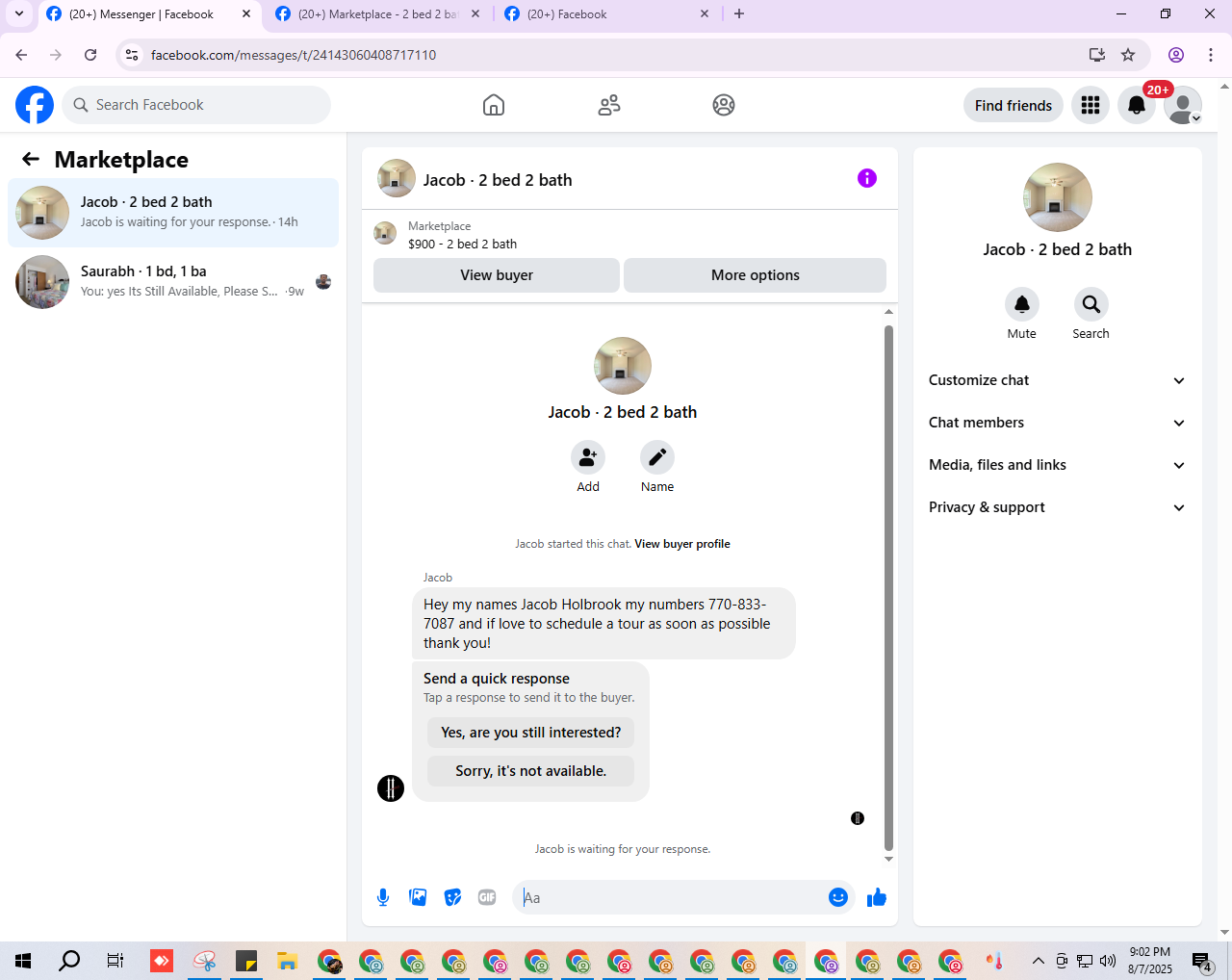Open the Chrome profile icon
This screenshot has width=1232, height=980.
tap(1176, 55)
